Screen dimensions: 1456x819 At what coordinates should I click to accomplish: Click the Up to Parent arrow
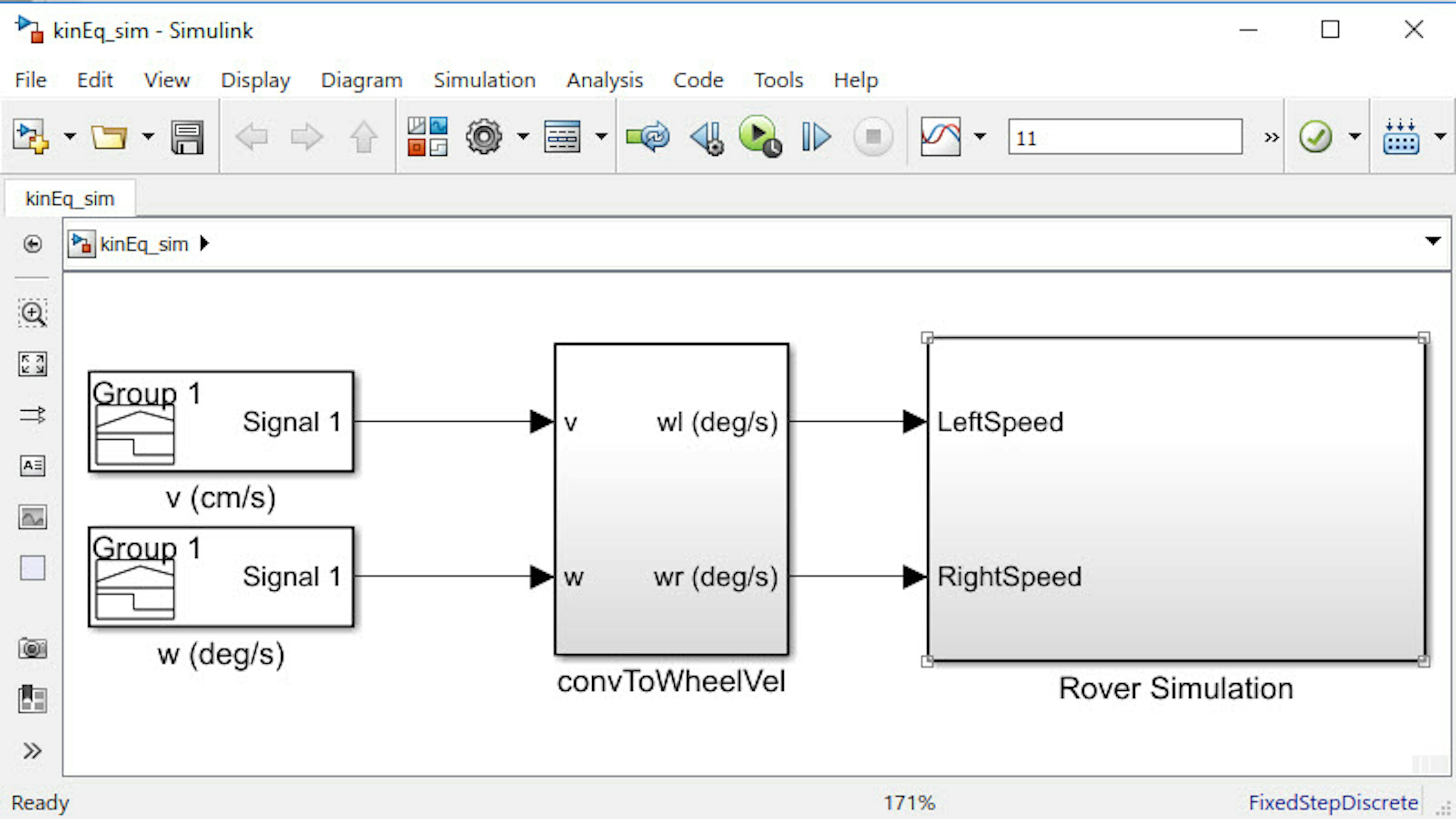click(x=364, y=137)
